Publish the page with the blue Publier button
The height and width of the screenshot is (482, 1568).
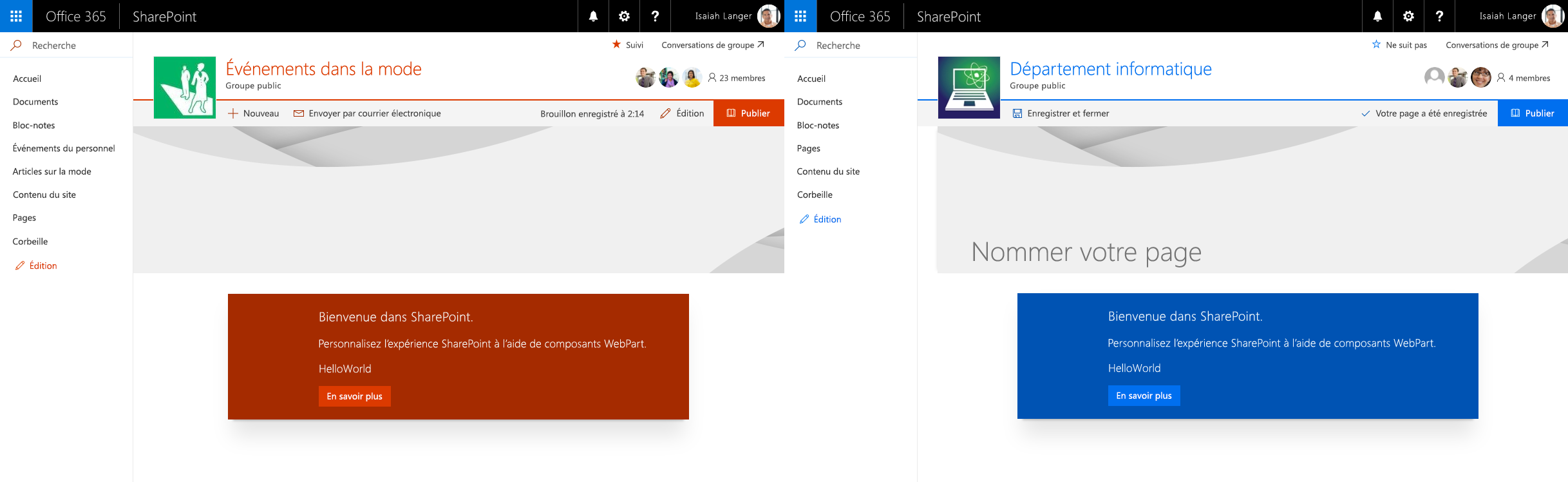[1533, 113]
